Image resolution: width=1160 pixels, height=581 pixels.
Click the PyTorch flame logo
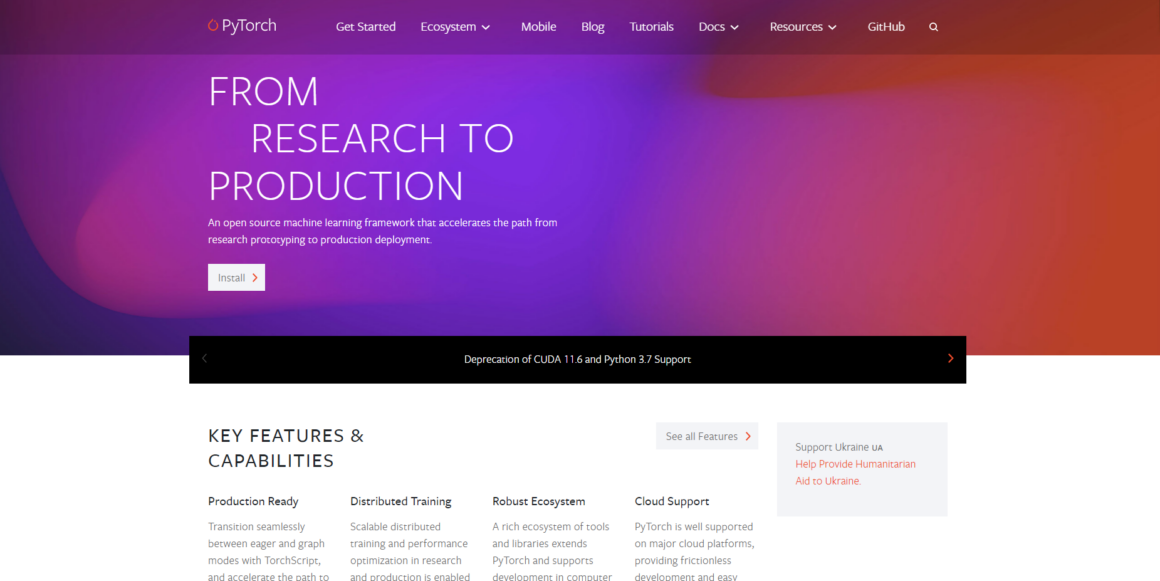211,25
